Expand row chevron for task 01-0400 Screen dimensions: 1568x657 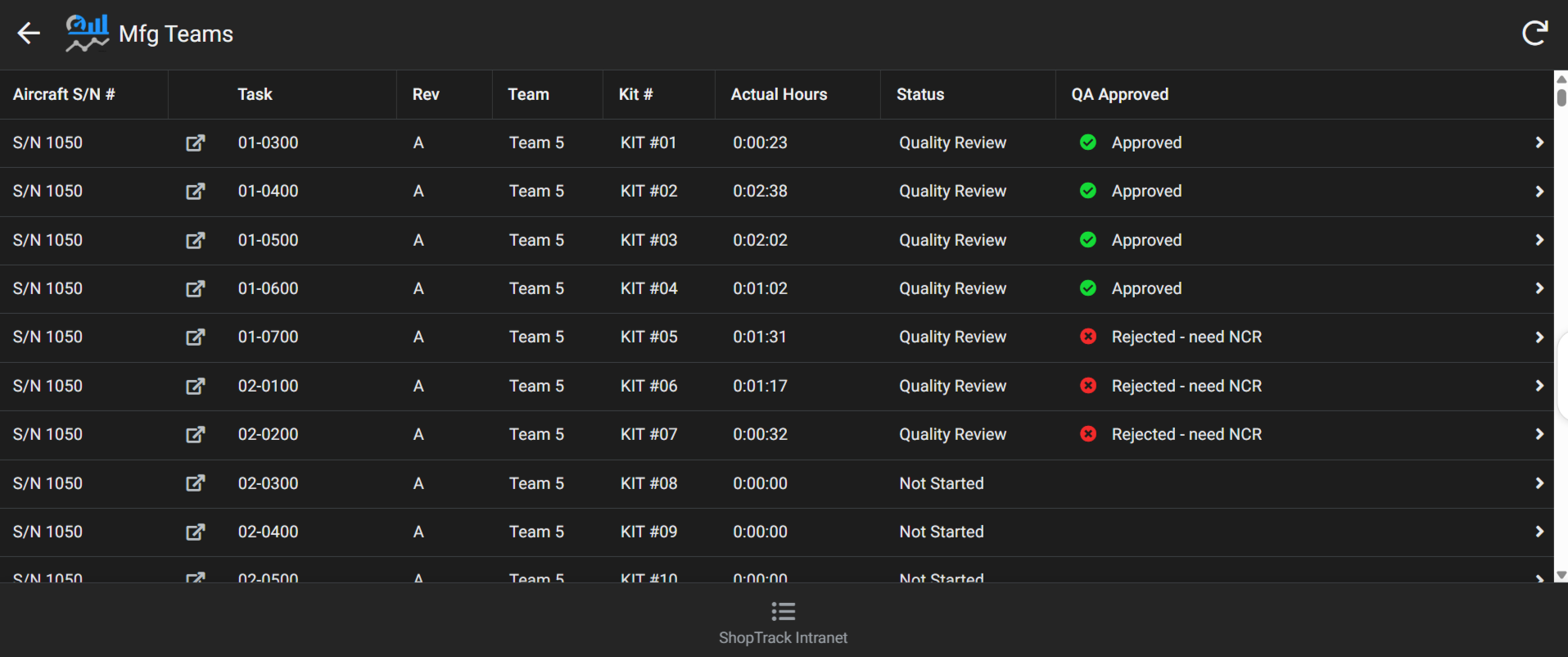pyautogui.click(x=1539, y=192)
